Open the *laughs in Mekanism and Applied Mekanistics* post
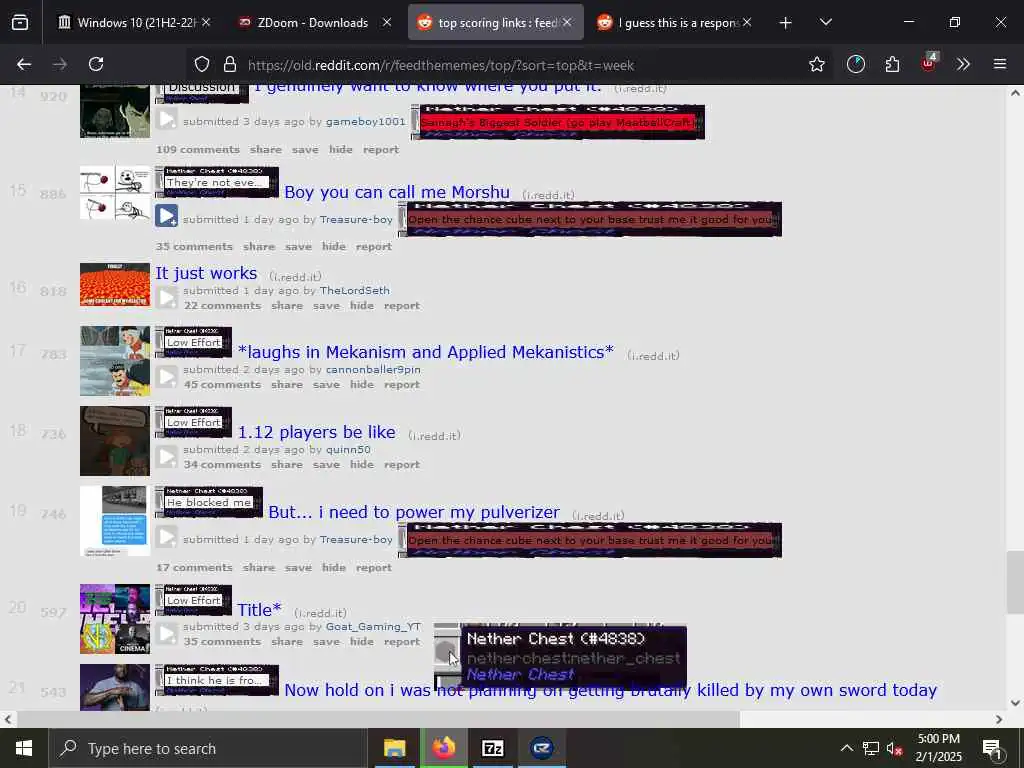The height and width of the screenshot is (768, 1024). click(426, 352)
